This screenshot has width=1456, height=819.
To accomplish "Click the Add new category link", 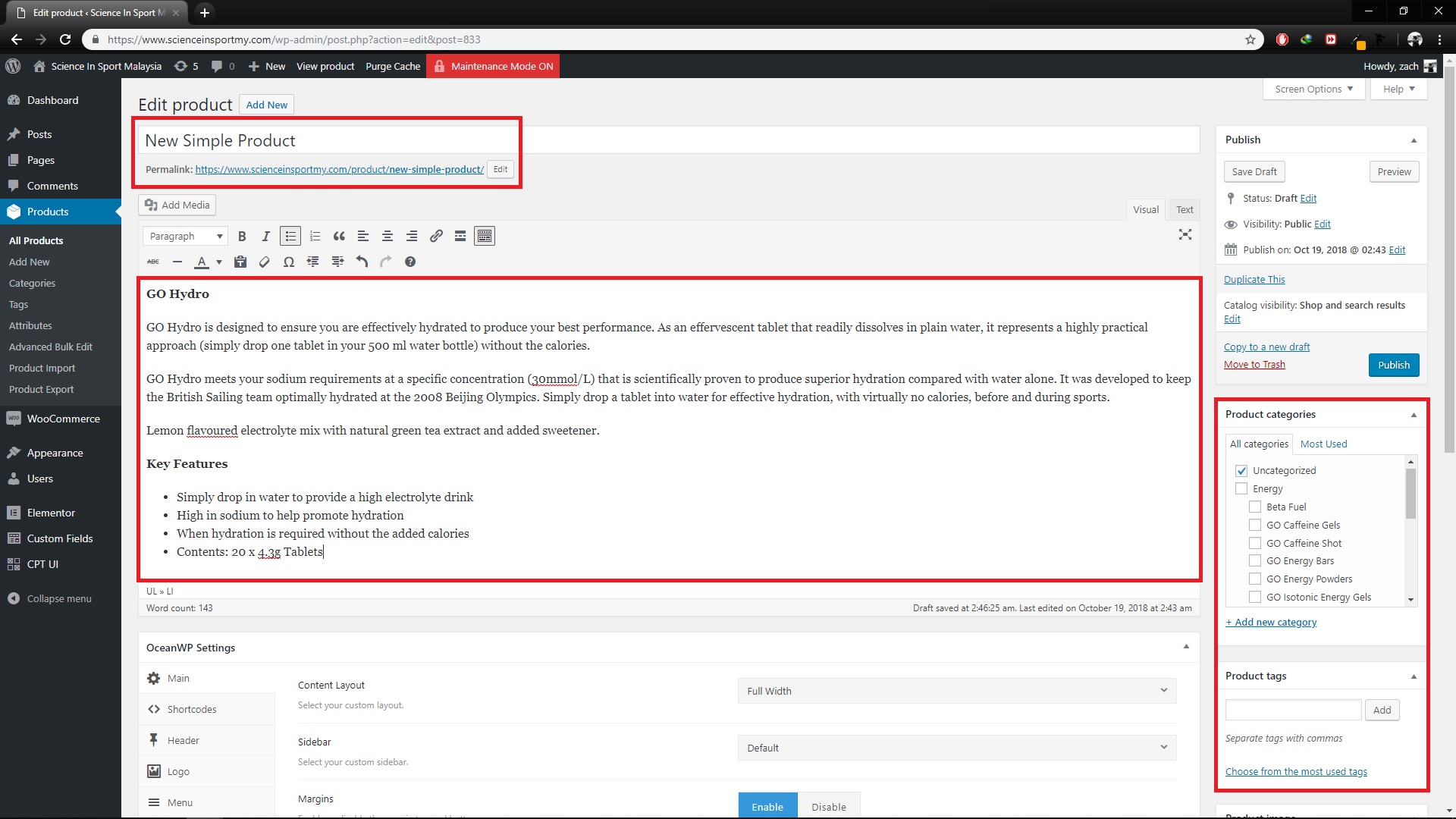I will [1271, 623].
